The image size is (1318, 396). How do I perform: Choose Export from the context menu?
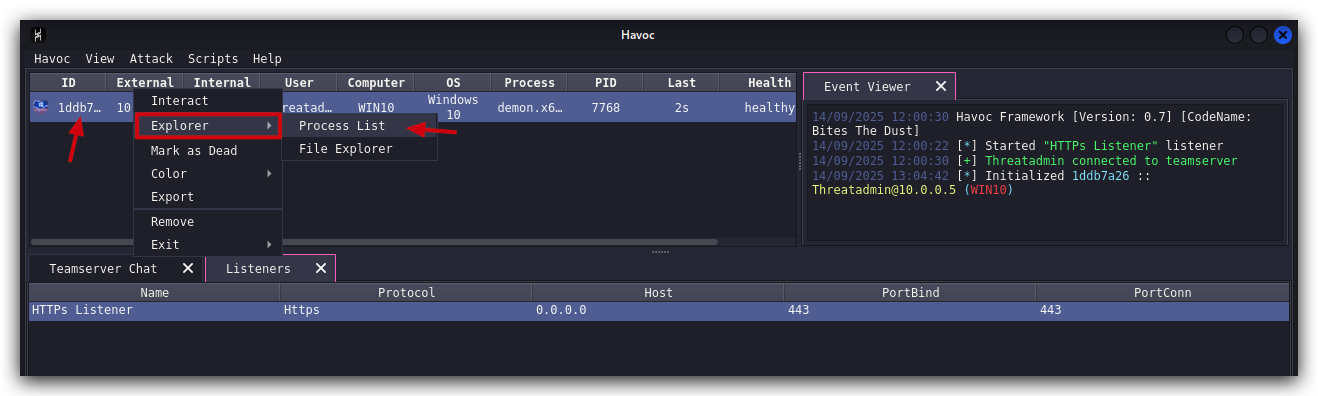click(208, 197)
